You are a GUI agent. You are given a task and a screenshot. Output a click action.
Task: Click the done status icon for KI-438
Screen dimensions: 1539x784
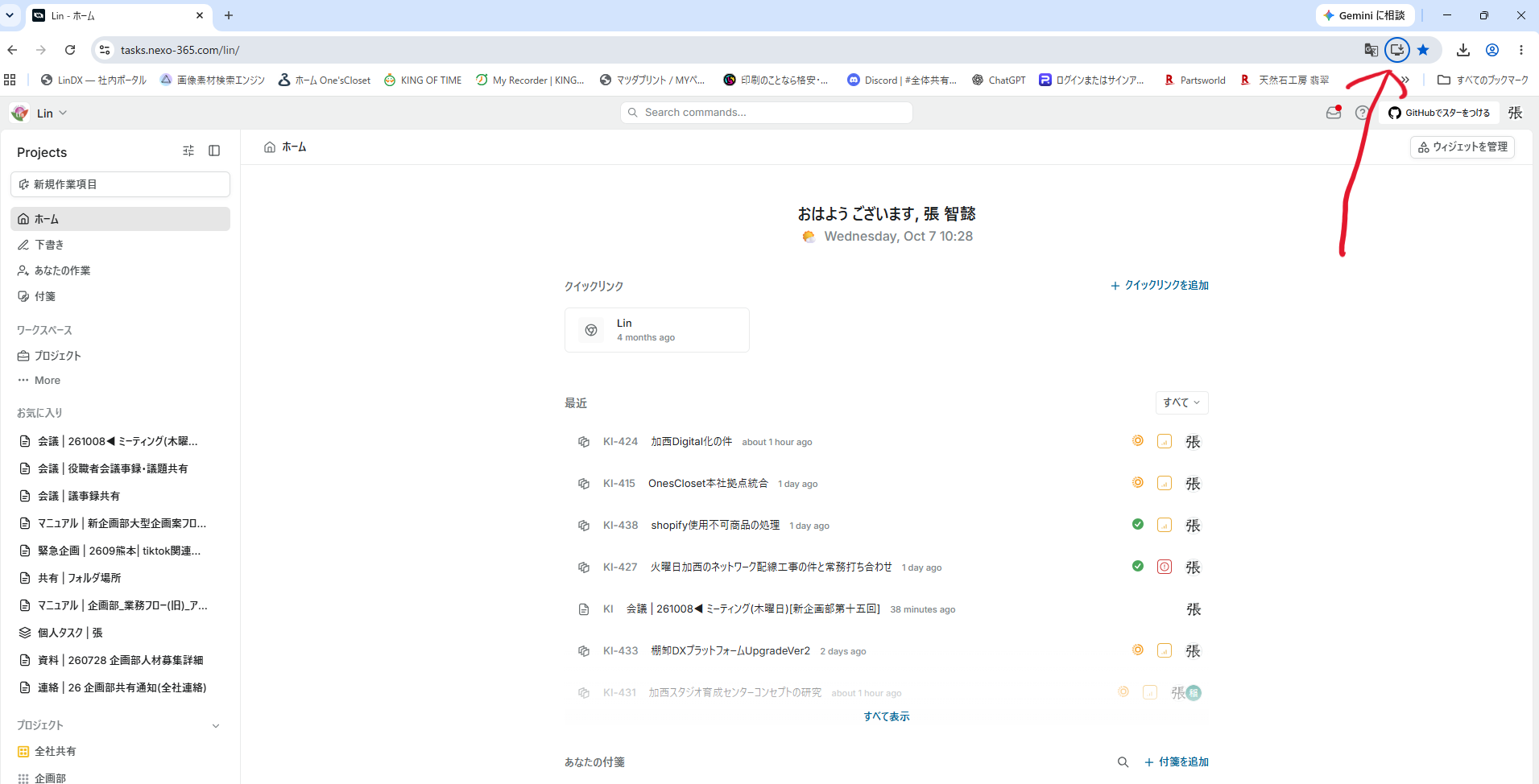[1138, 524]
